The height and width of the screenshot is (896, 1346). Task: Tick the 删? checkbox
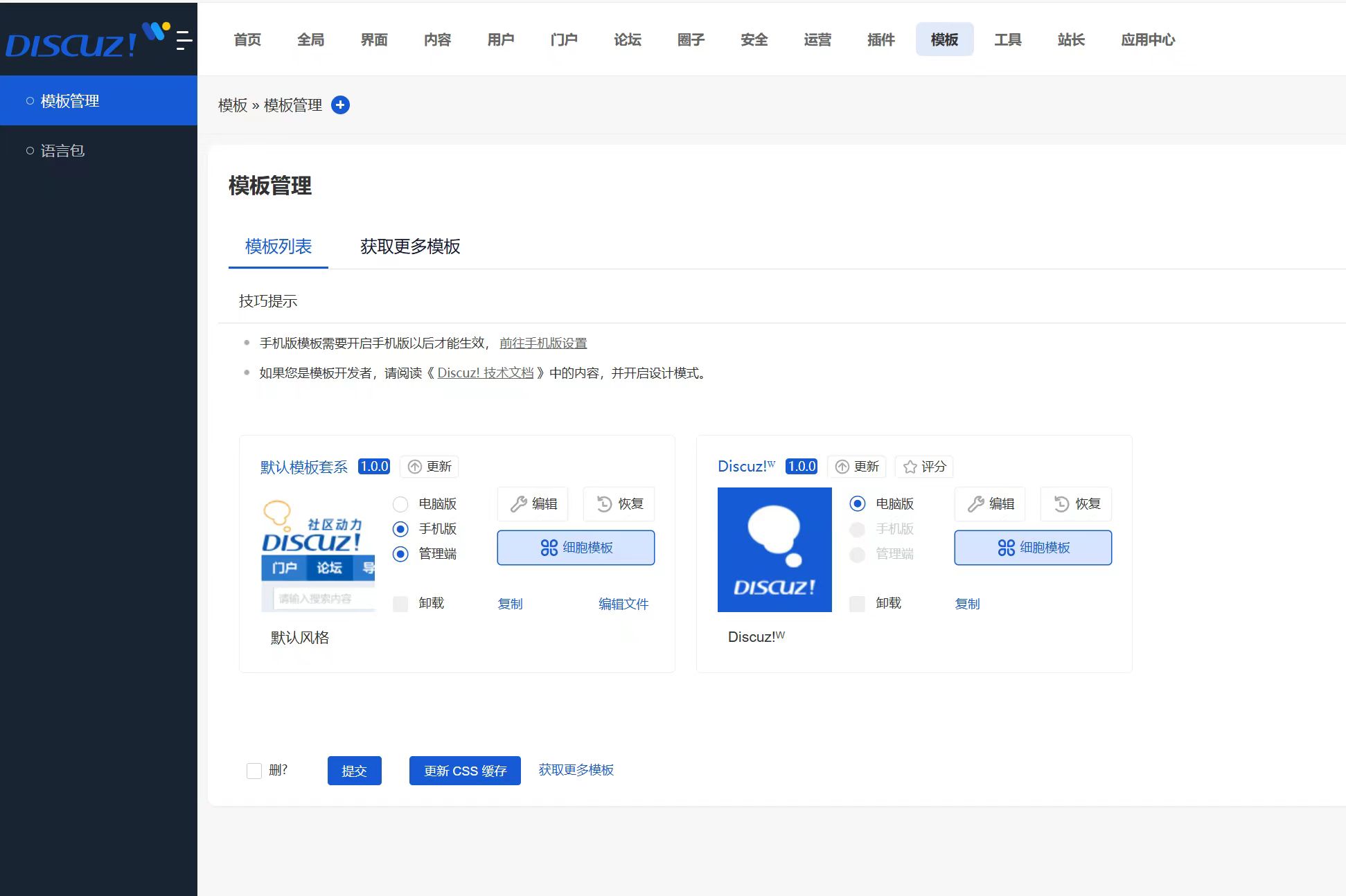254,771
